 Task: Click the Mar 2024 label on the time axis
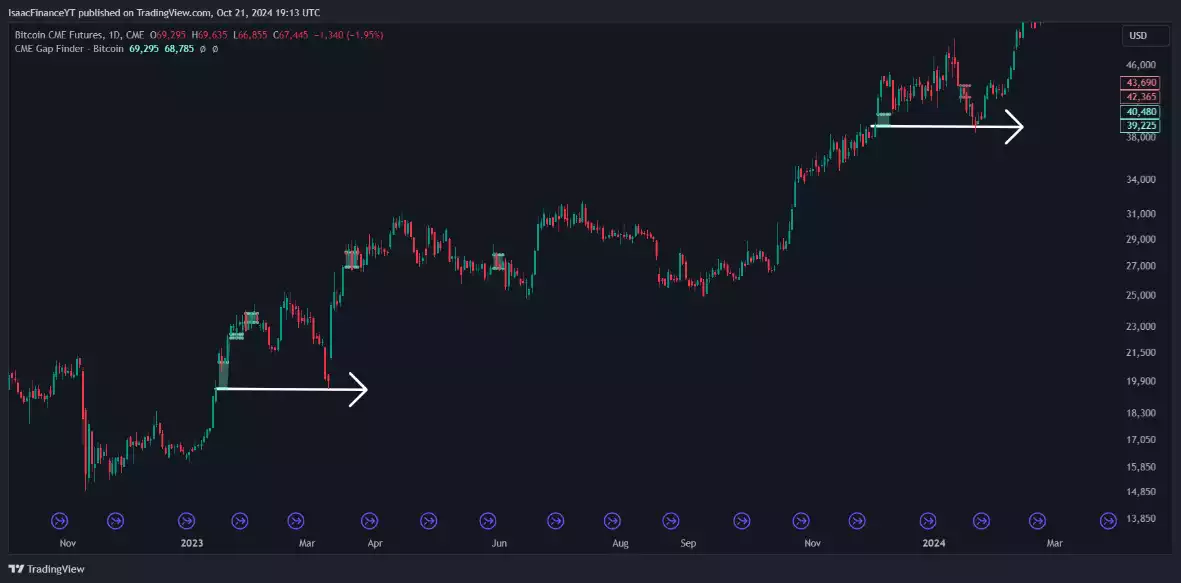pos(1052,543)
